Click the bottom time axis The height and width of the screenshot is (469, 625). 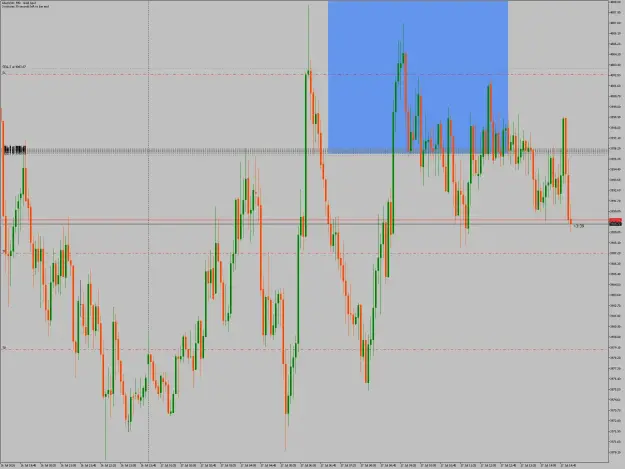(305, 465)
